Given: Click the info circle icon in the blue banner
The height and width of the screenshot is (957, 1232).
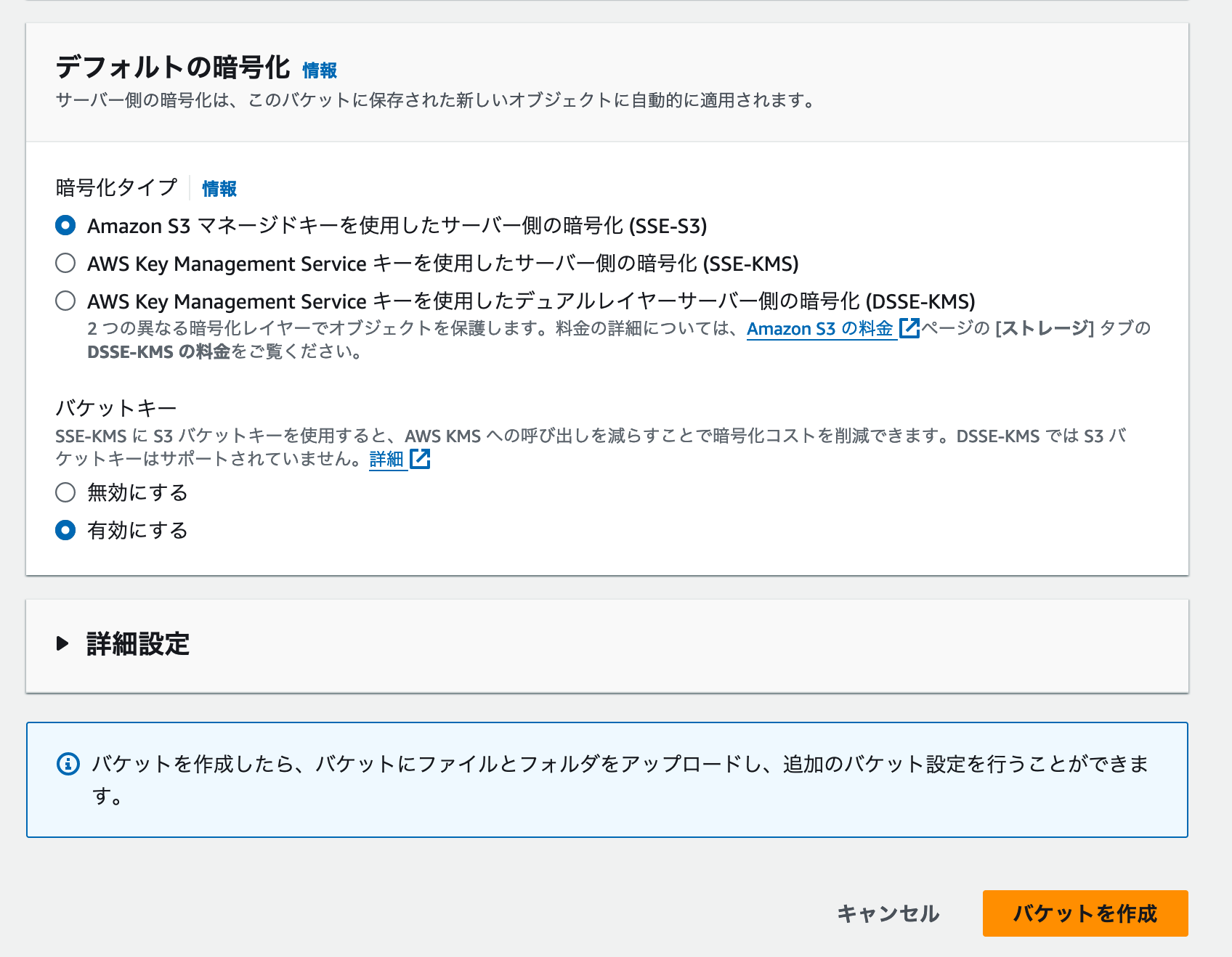Looking at the screenshot, I should coord(68,763).
